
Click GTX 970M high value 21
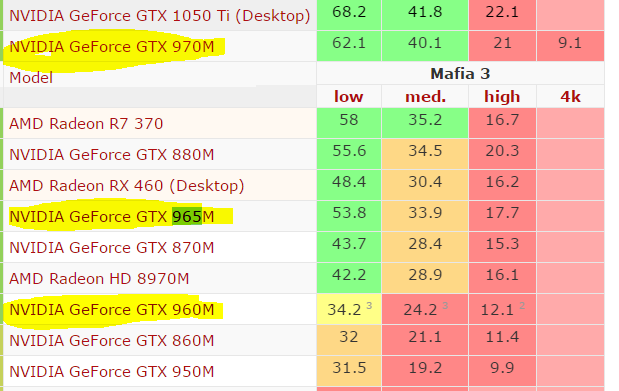coord(502,43)
